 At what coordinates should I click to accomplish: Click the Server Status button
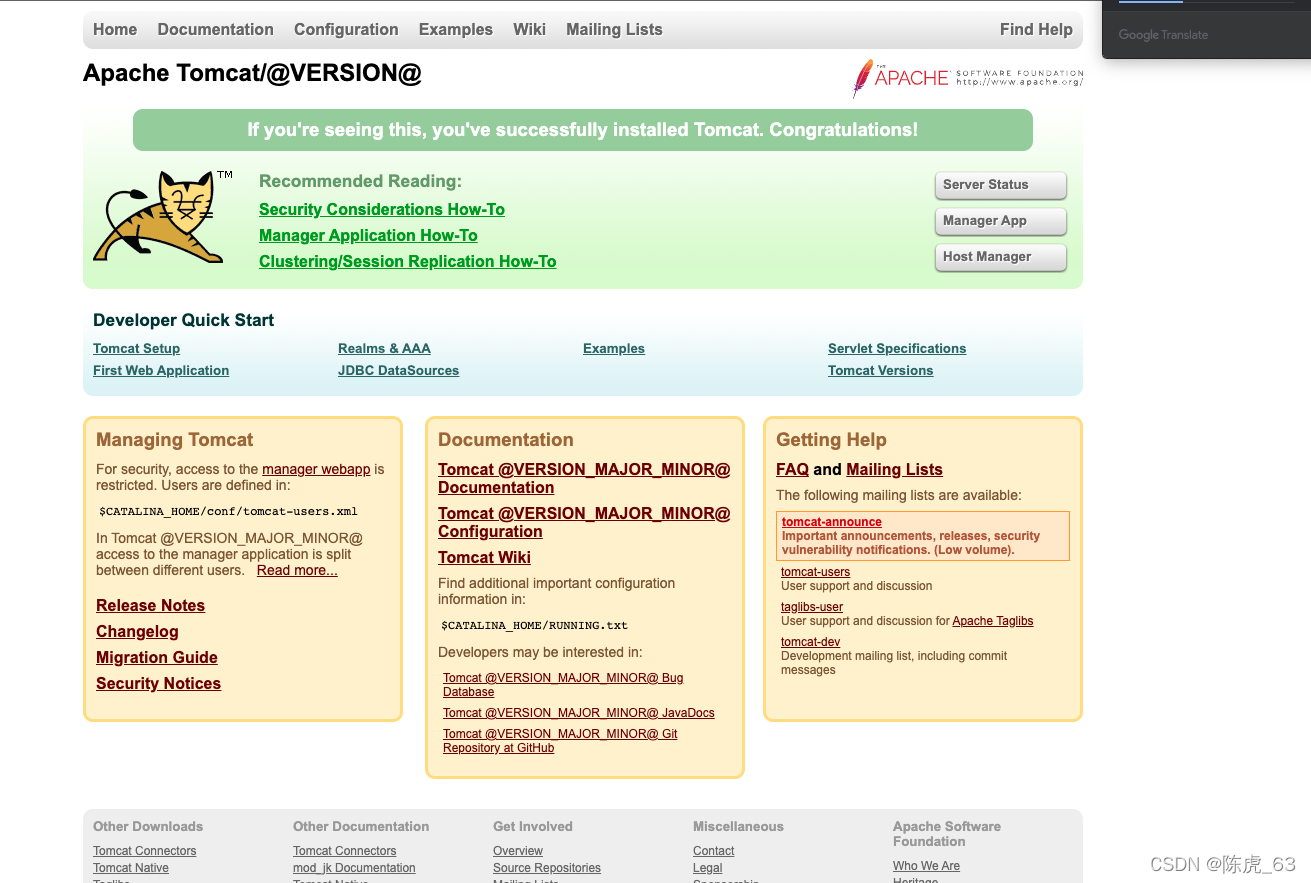tap(1001, 185)
